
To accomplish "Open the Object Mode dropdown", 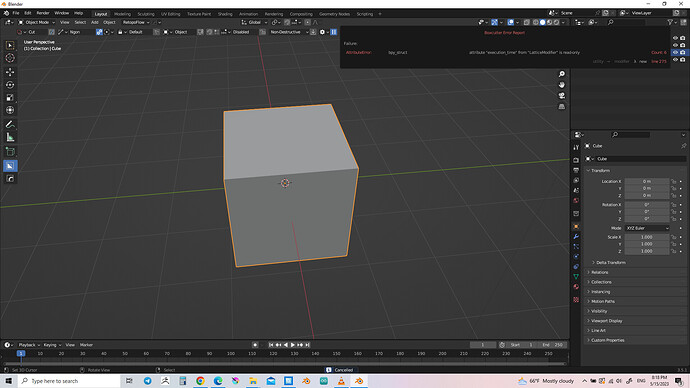I will [x=37, y=22].
